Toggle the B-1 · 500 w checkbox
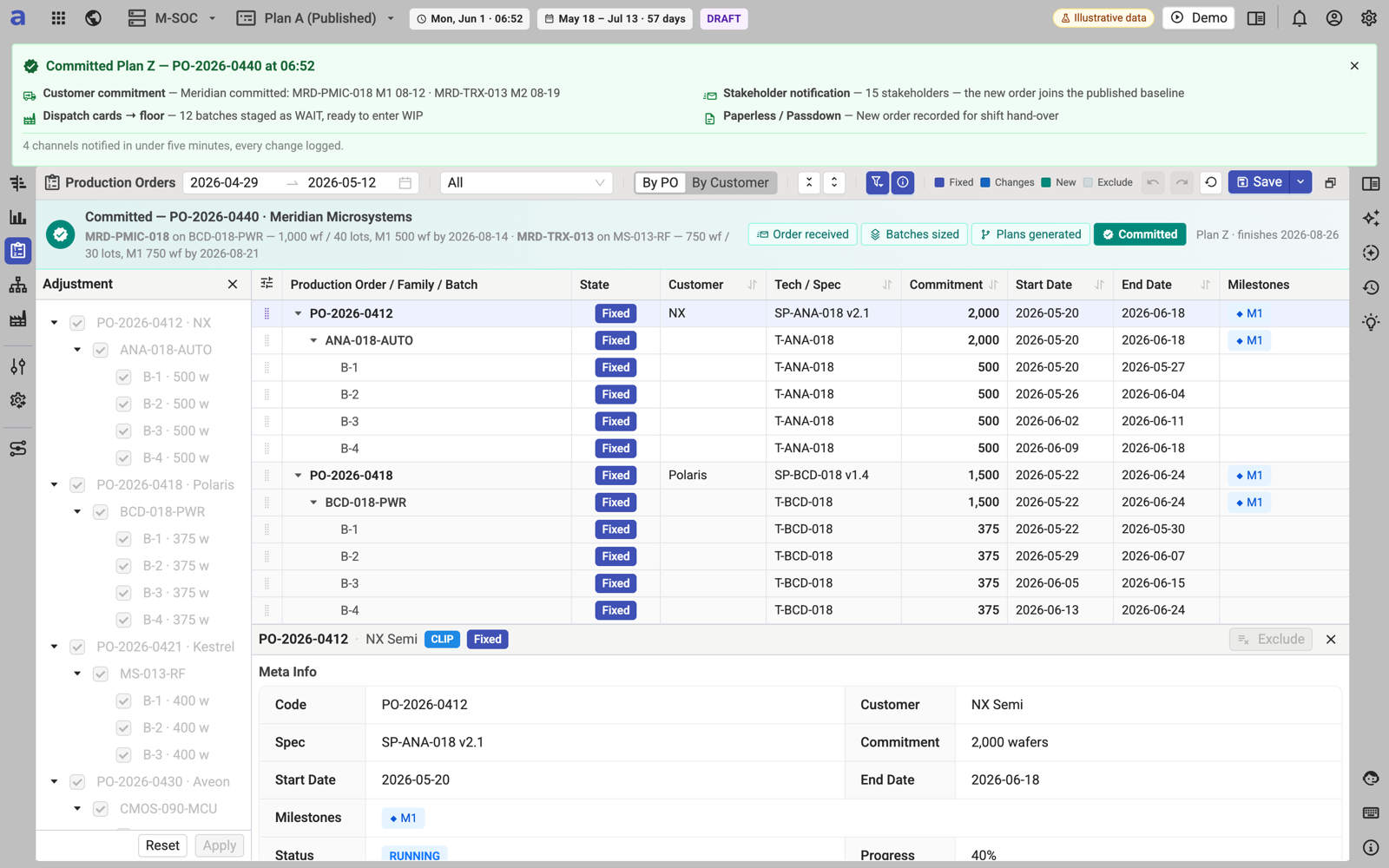The height and width of the screenshot is (868, 1389). coord(123,377)
